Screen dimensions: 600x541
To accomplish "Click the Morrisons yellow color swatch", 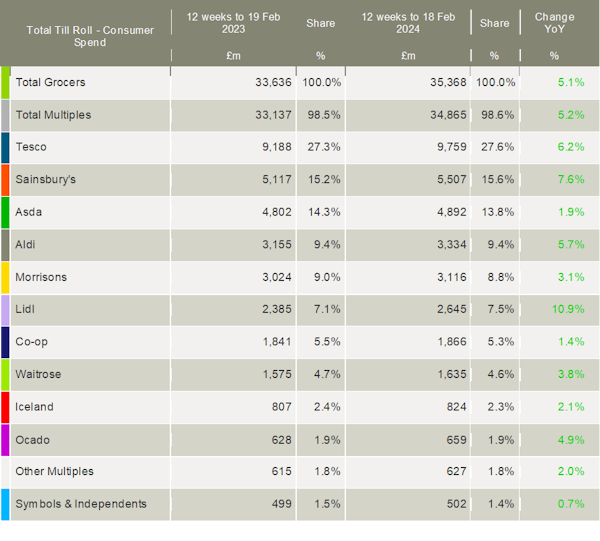I will 5,278.
